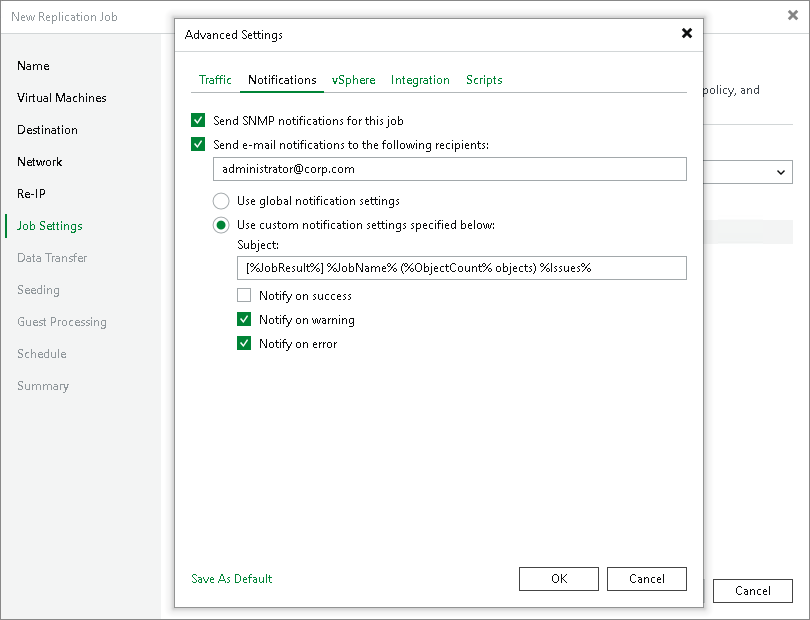Click the recipients email input field
Image resolution: width=810 pixels, height=620 pixels.
pyautogui.click(x=449, y=169)
